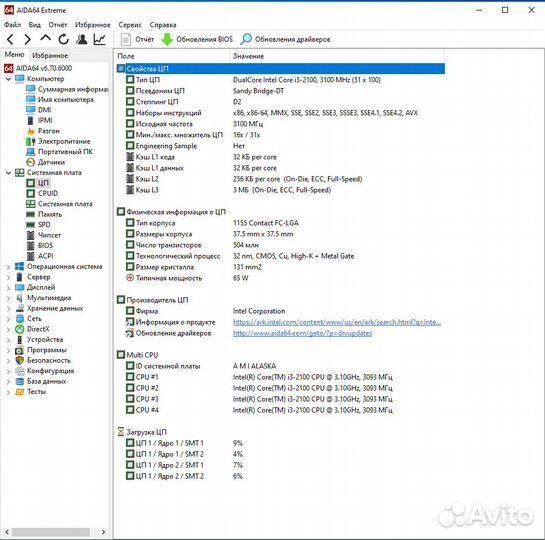Navigate up one level with the up arrow
Viewport: 545px width, 540px height.
pyautogui.click(x=46, y=38)
